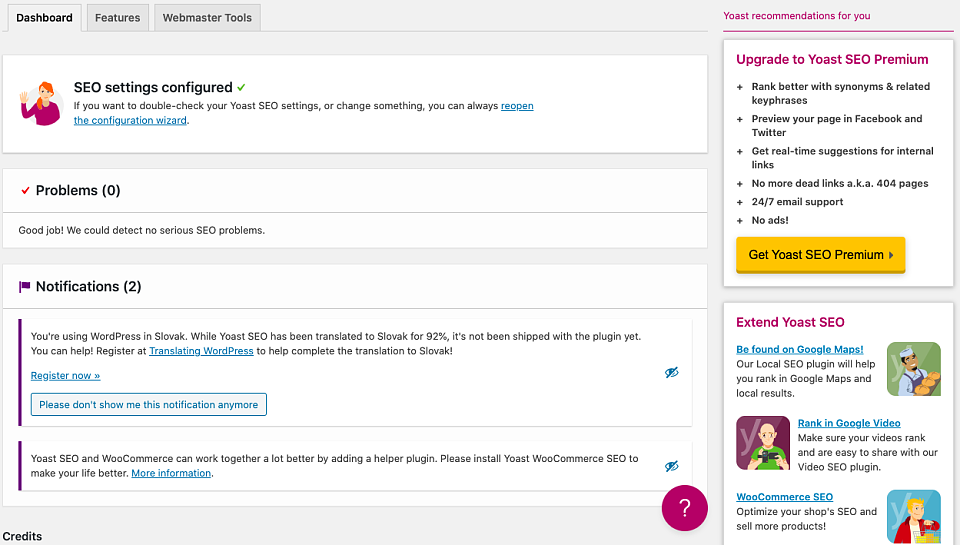Click the WooCommerce SEO plugin thumbnail image
960x545 pixels.
click(x=913, y=516)
